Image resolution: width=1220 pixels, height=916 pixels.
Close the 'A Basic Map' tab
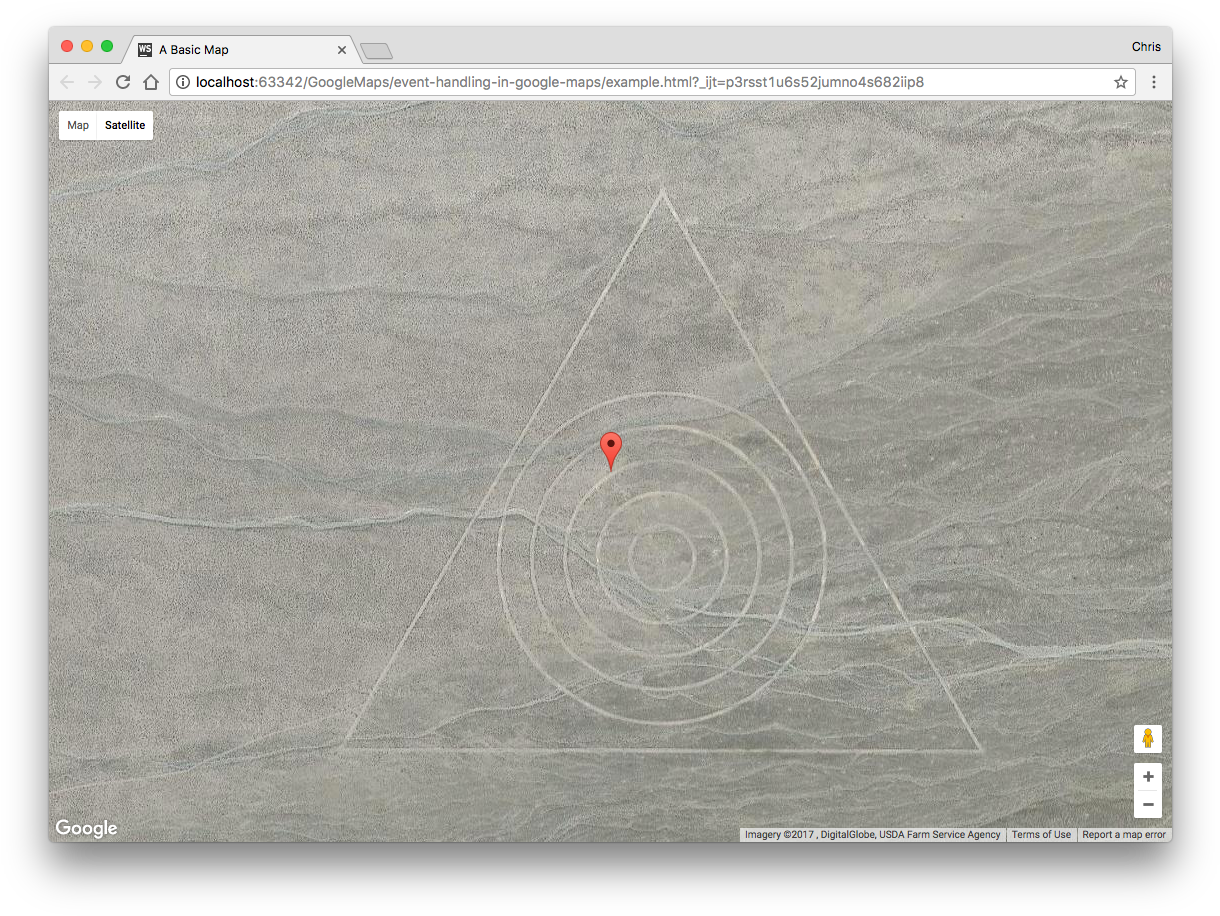coord(342,50)
